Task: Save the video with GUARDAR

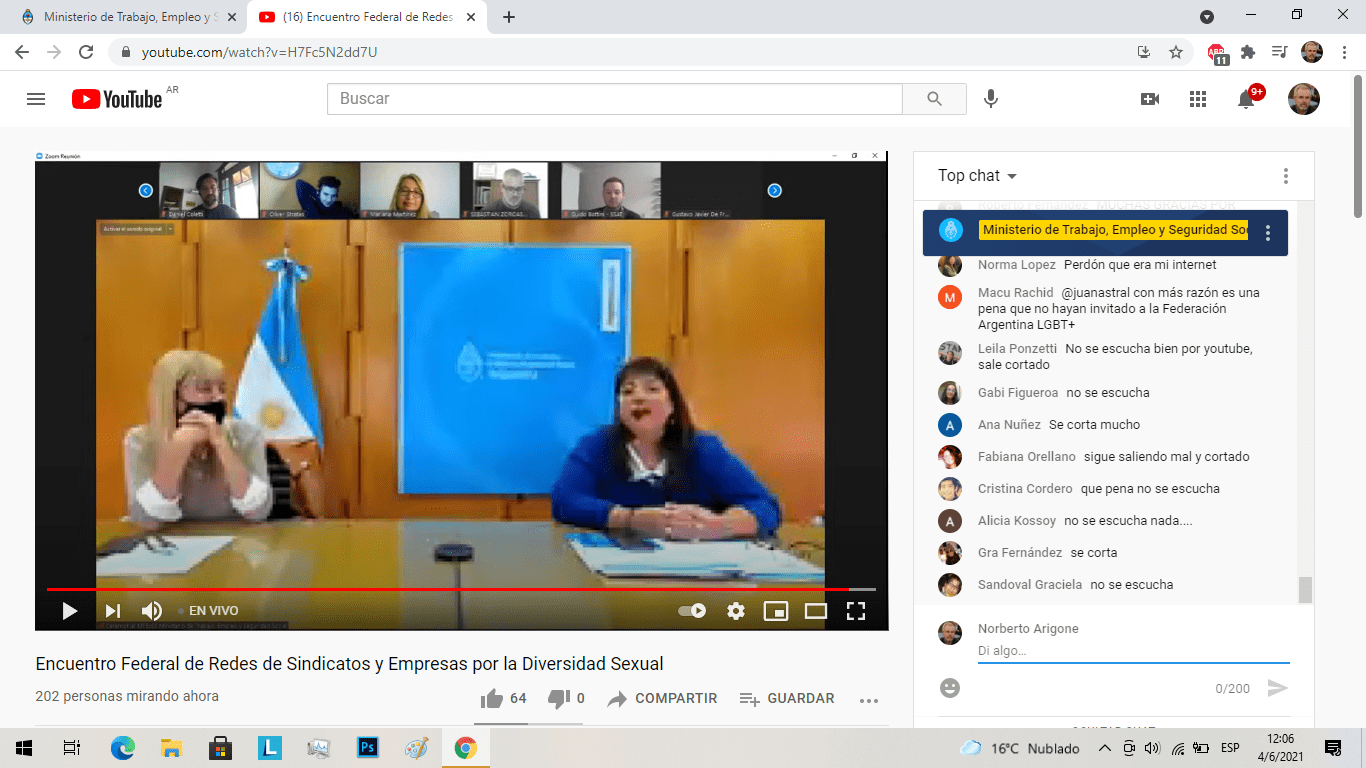Action: click(787, 698)
